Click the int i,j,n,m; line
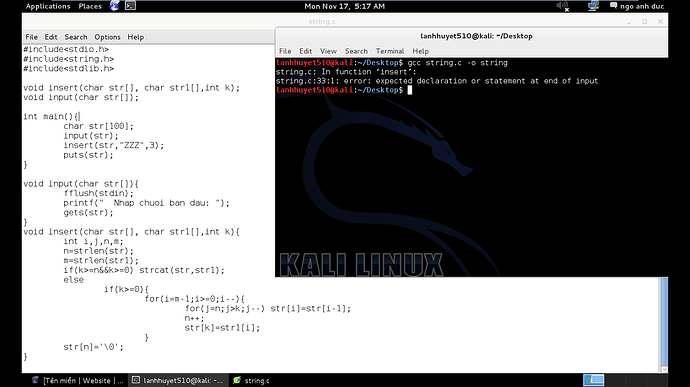The height and width of the screenshot is (387, 690). 93,241
